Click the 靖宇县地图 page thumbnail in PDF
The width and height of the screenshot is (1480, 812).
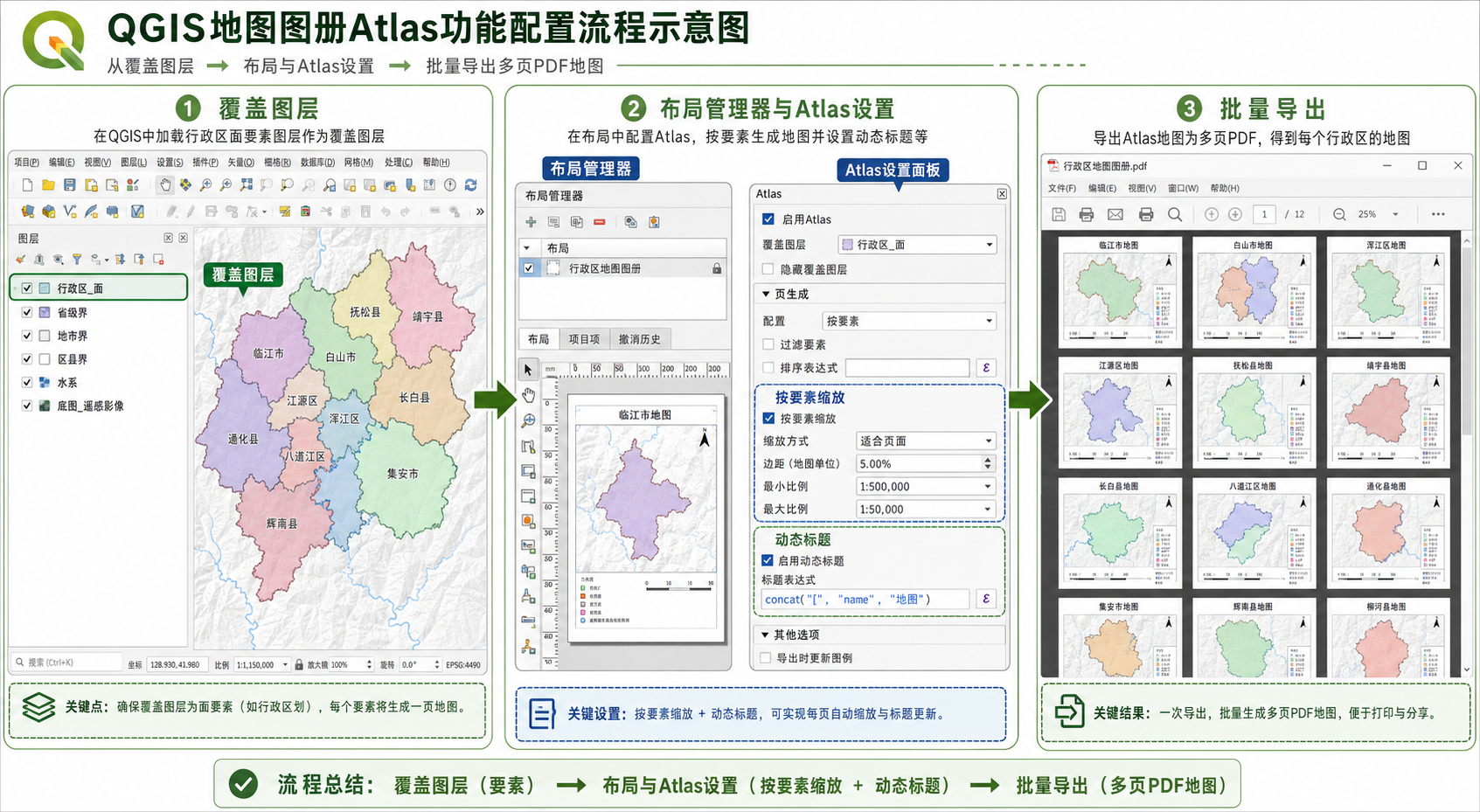point(1387,412)
